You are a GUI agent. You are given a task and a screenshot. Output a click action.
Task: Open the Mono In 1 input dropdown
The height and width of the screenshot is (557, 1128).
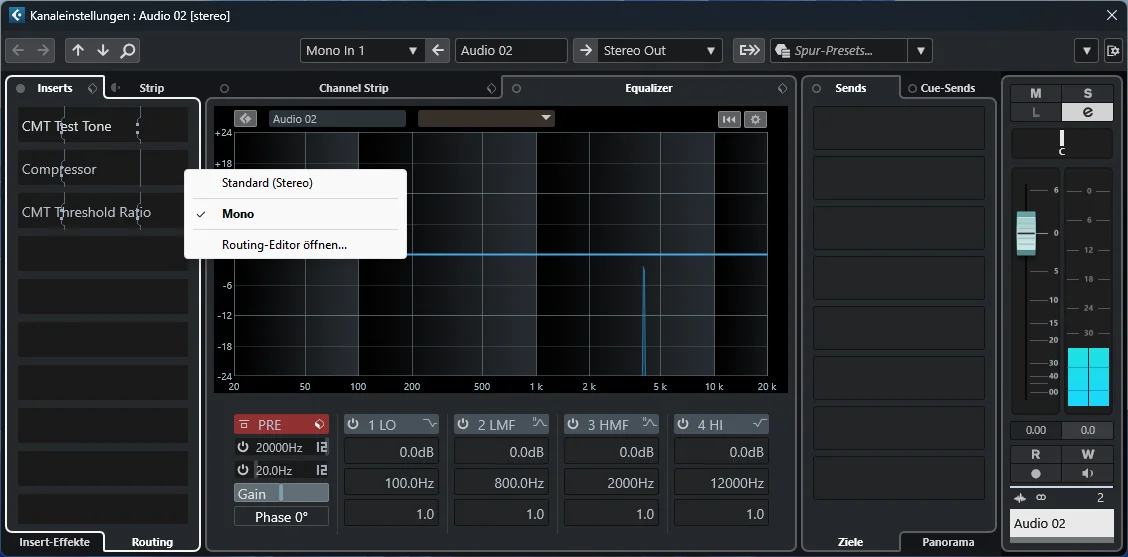click(x=363, y=50)
